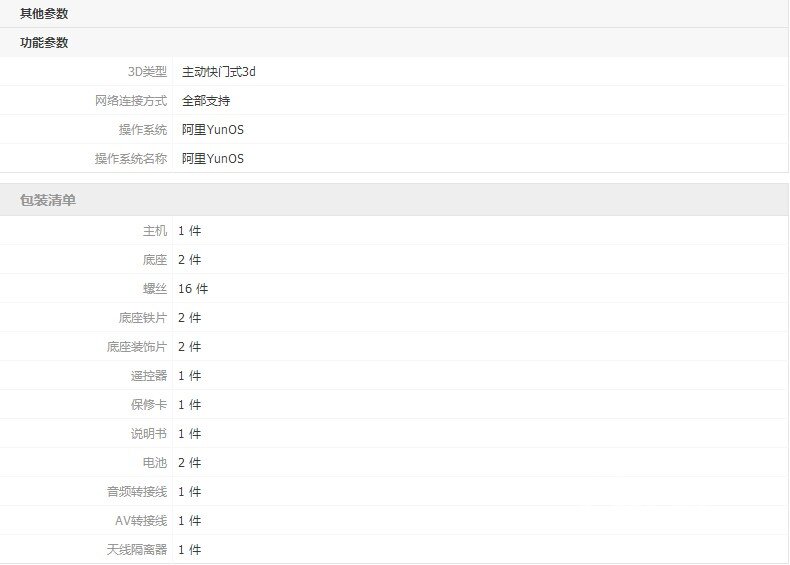Click the 底座装饰片 label
Image resolution: width=790 pixels, height=565 pixels.
[x=137, y=347]
